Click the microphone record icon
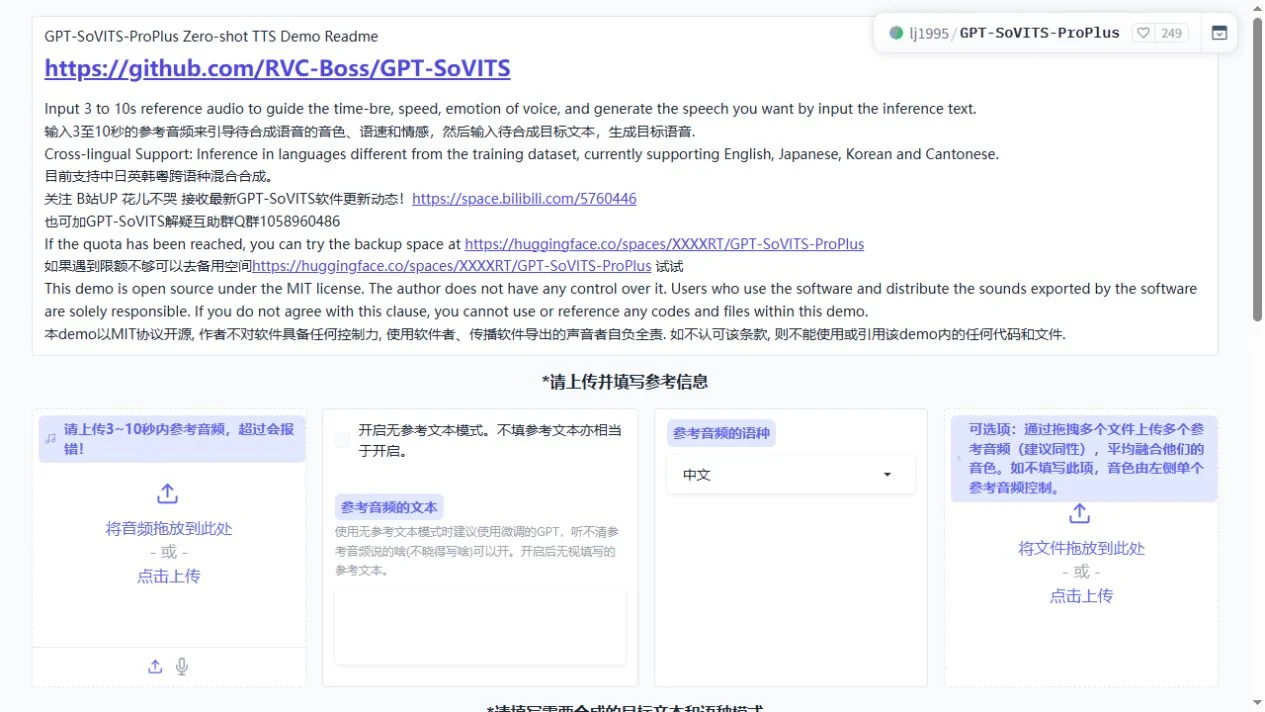Screen dimensions: 1265x712 pyautogui.click(x=182, y=666)
